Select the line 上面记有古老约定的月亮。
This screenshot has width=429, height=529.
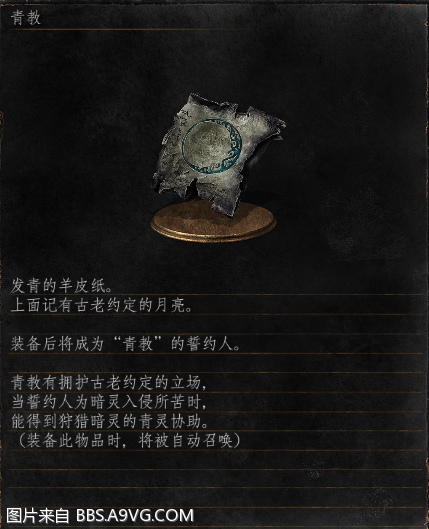point(102,305)
